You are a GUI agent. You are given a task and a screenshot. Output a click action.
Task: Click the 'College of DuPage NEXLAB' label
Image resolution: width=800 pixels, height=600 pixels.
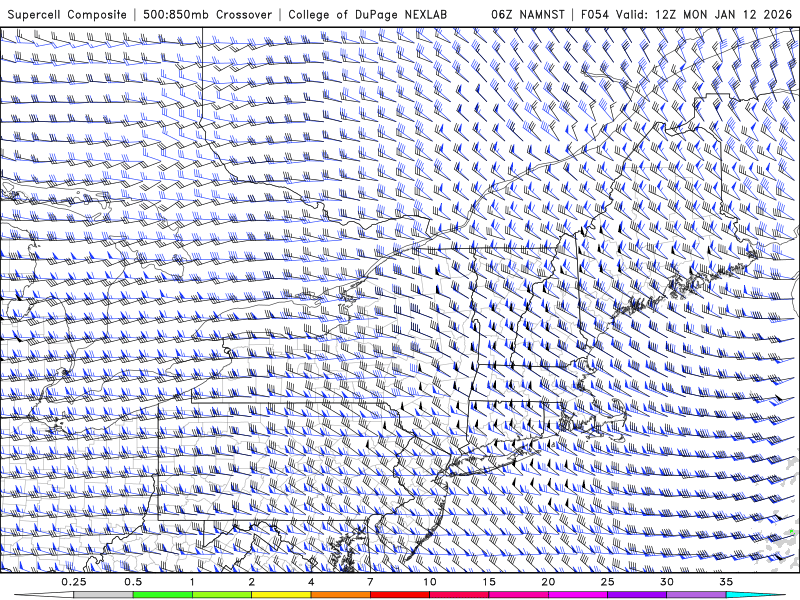(367, 14)
